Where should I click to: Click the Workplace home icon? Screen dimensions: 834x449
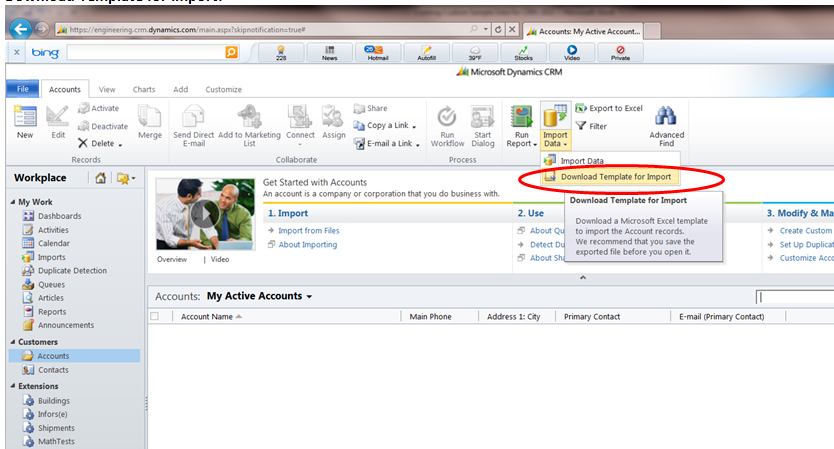pos(100,178)
